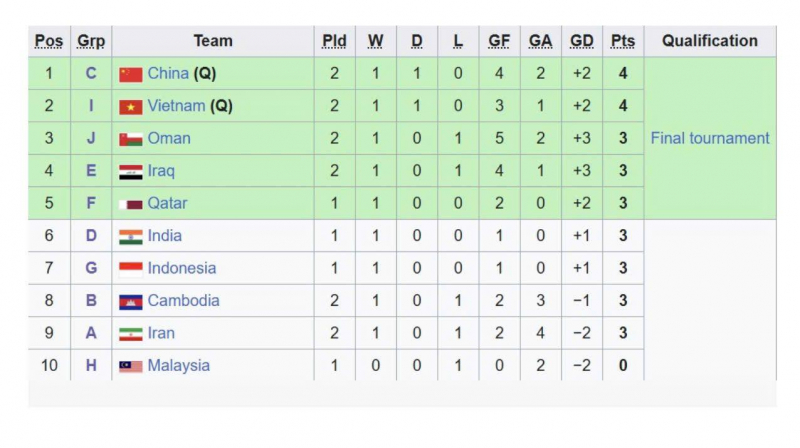Click the GD column header
800x448 pixels.
(582, 41)
